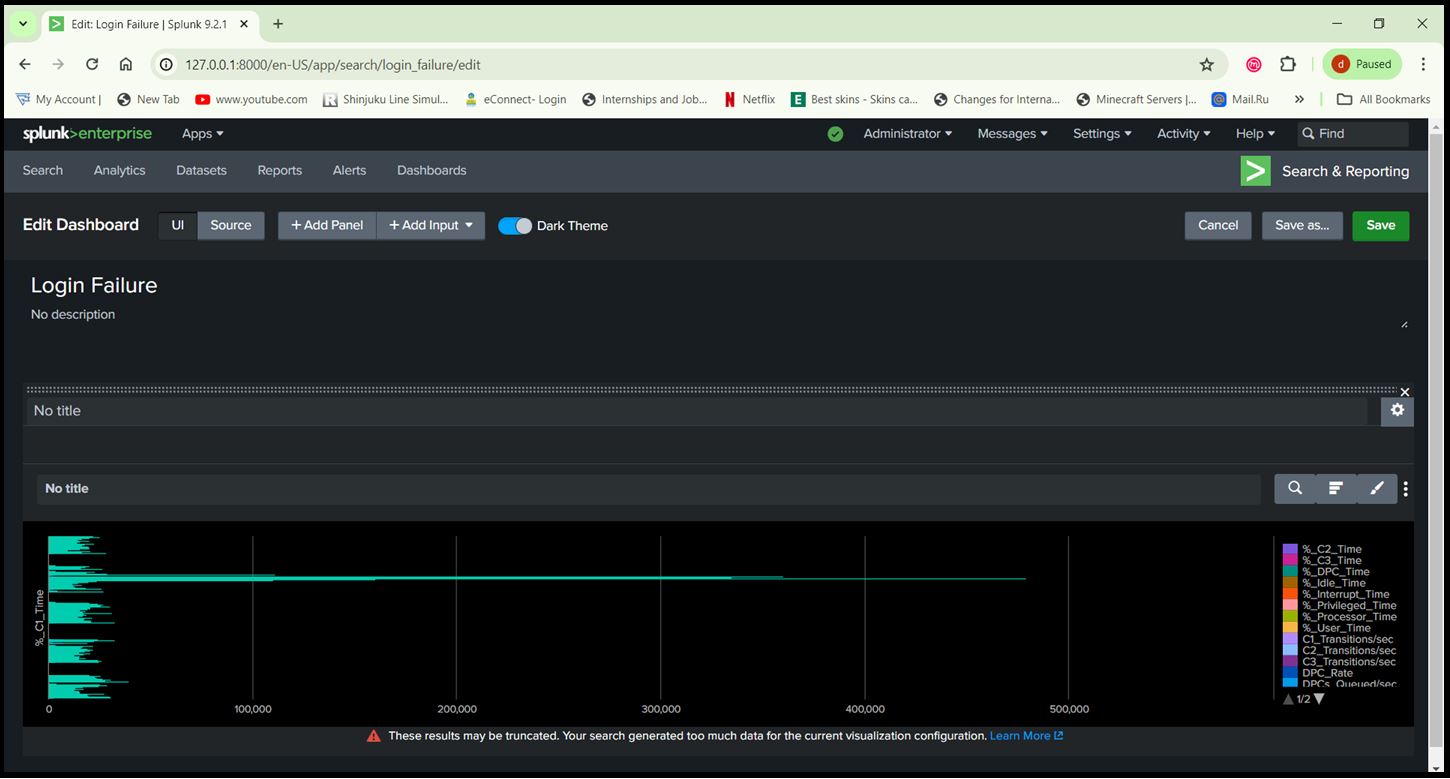Advance the legend to page 2 with the down arrow

click(1317, 698)
